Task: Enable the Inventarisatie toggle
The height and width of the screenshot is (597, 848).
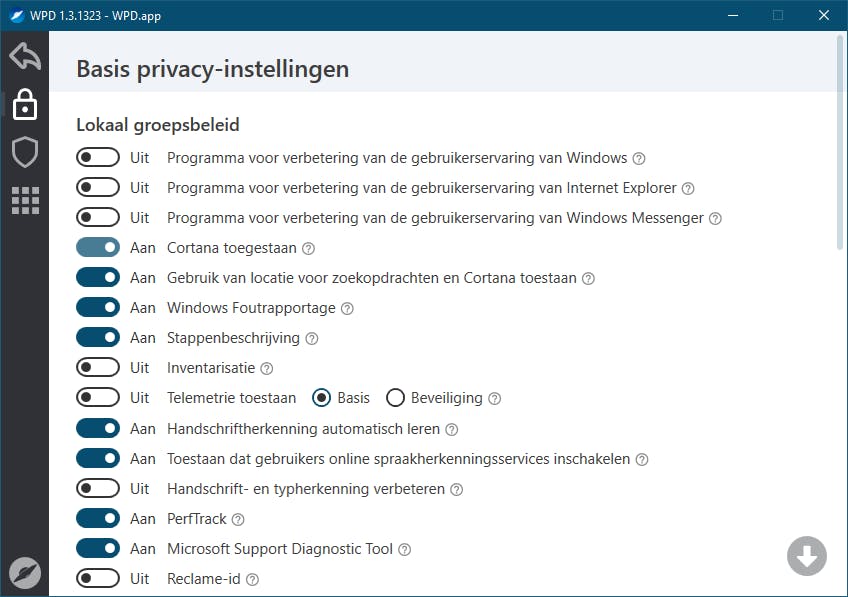Action: (97, 368)
